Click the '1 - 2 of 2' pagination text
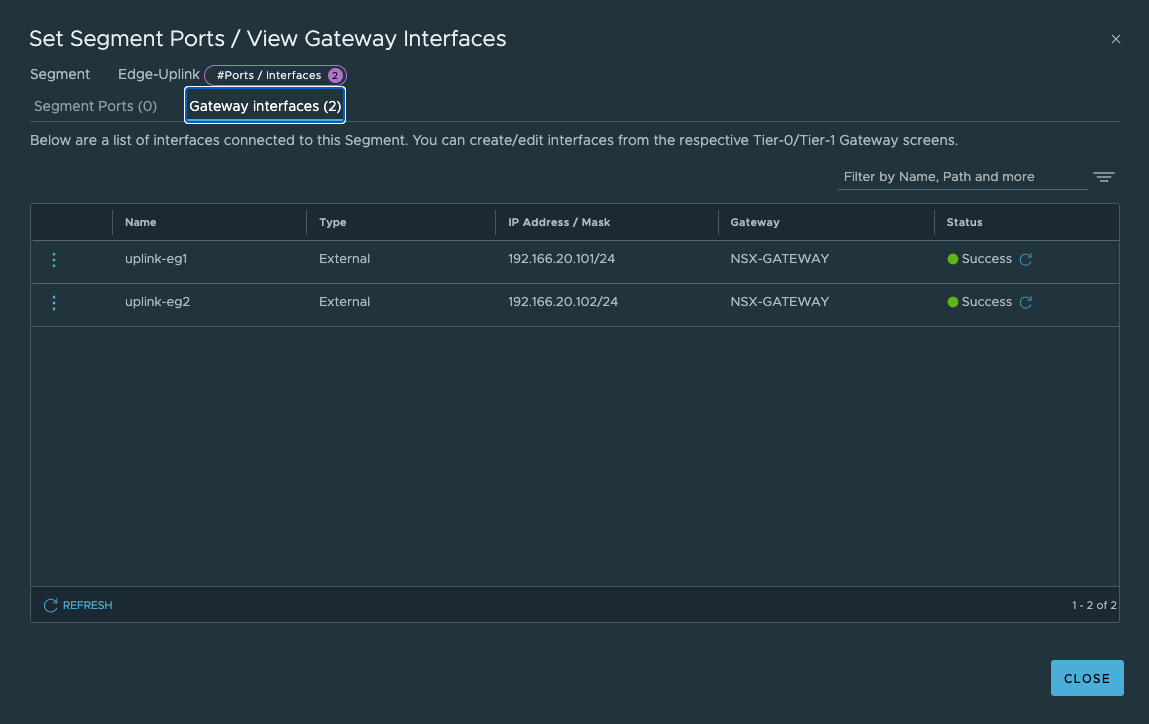 tap(1094, 605)
